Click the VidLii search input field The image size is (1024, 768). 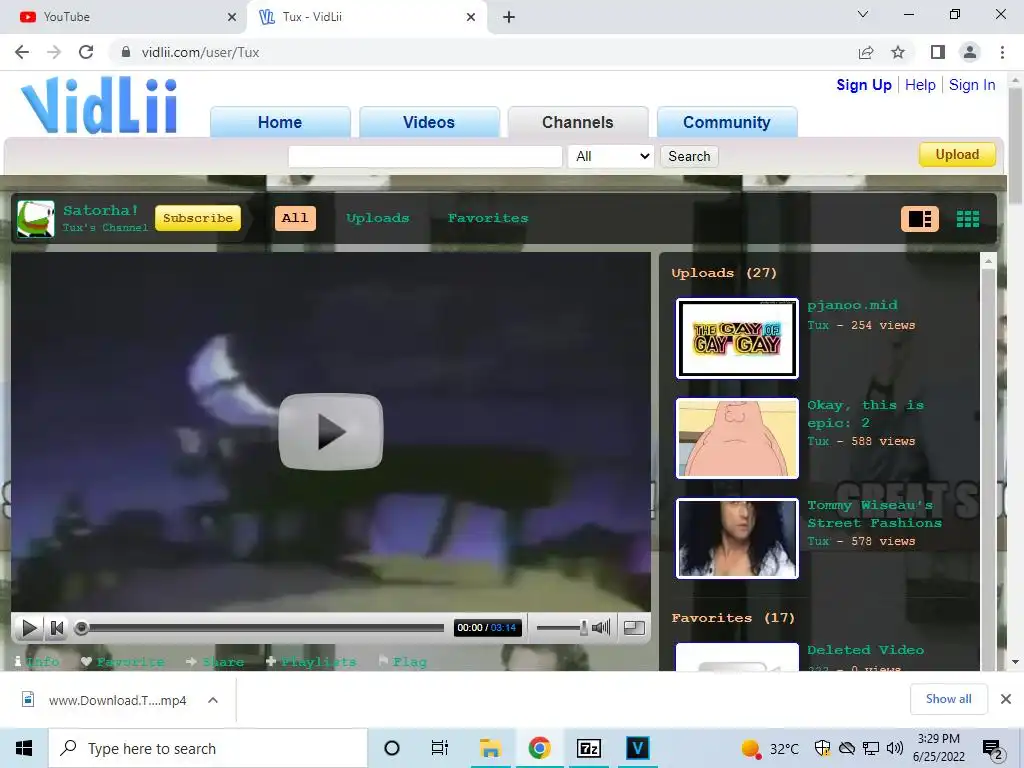425,156
